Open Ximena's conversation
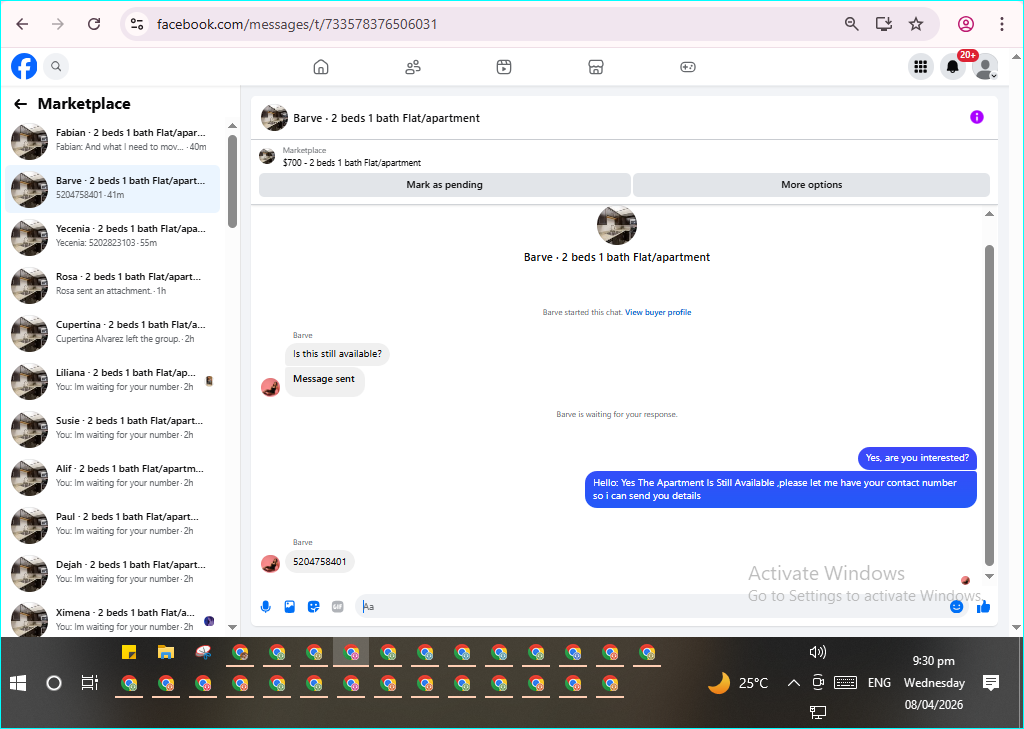Image resolution: width=1024 pixels, height=729 pixels. 112,619
